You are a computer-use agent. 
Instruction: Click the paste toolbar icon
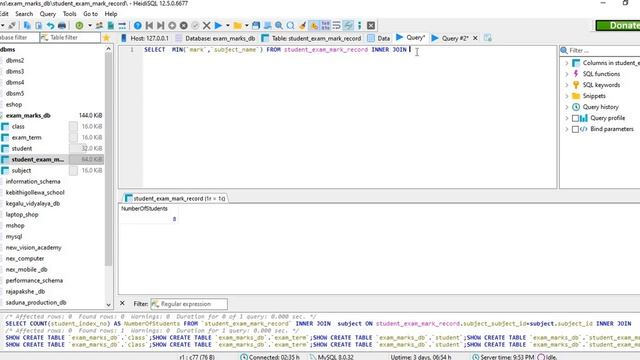click(38, 25)
